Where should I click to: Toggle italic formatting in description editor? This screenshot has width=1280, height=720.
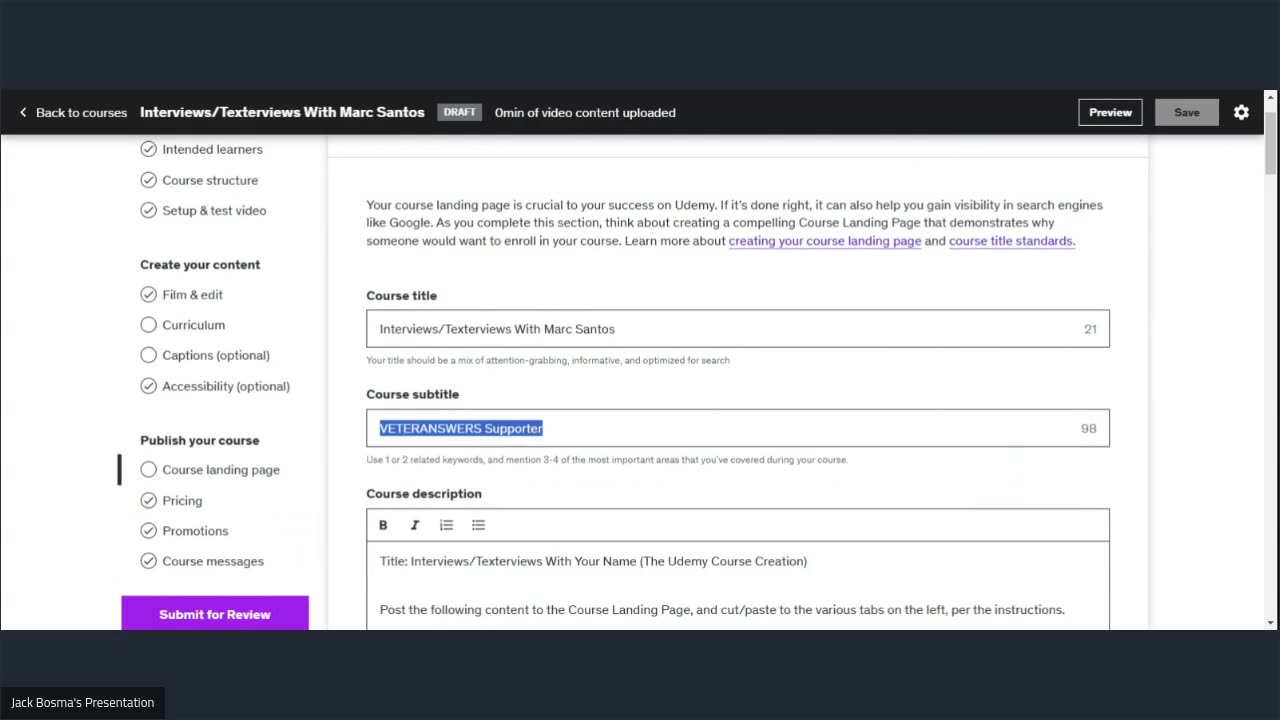[x=415, y=525]
